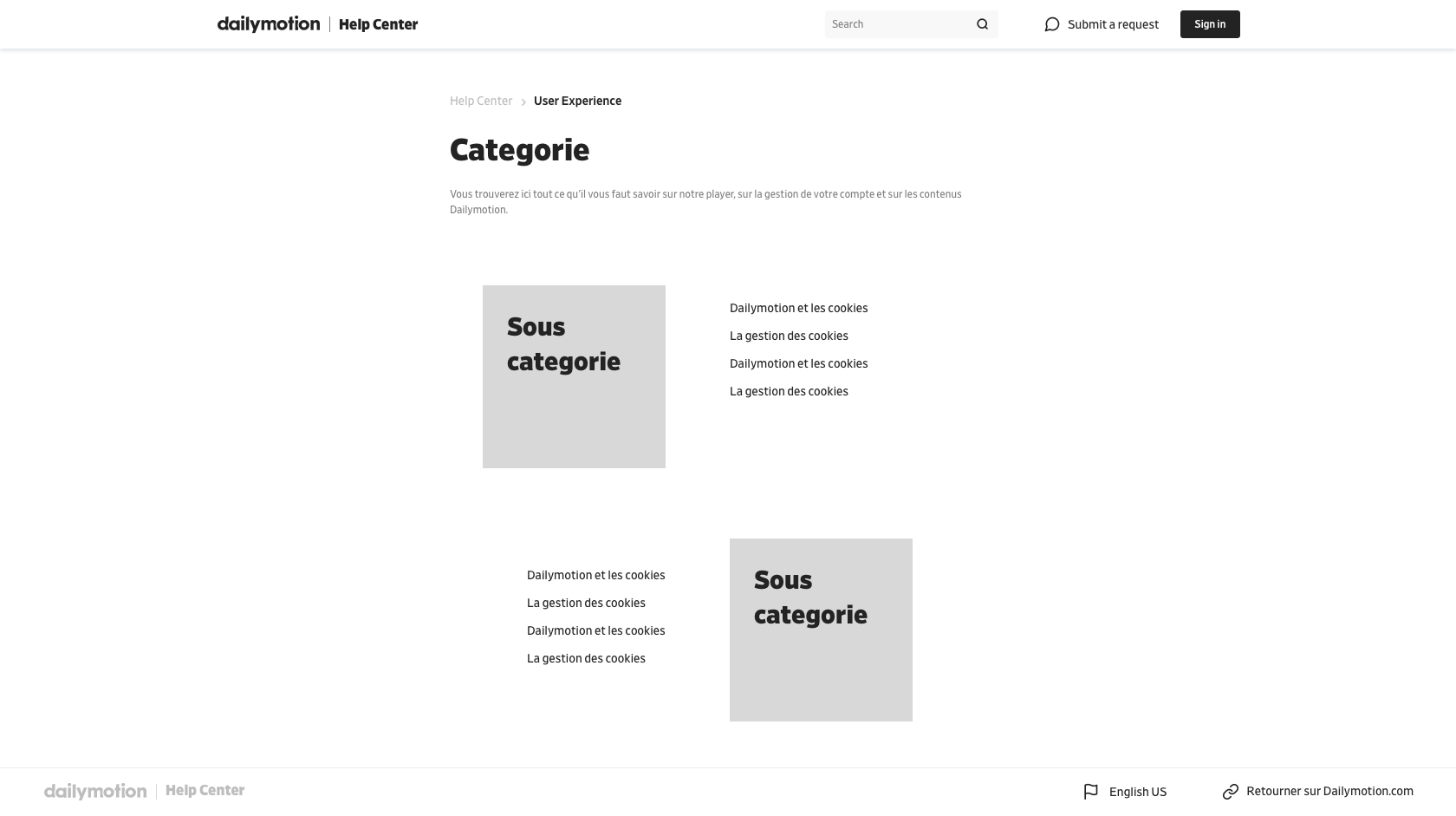Open Retourner sur Dailymotion.com link
The height and width of the screenshot is (816, 1456).
pos(1329,791)
